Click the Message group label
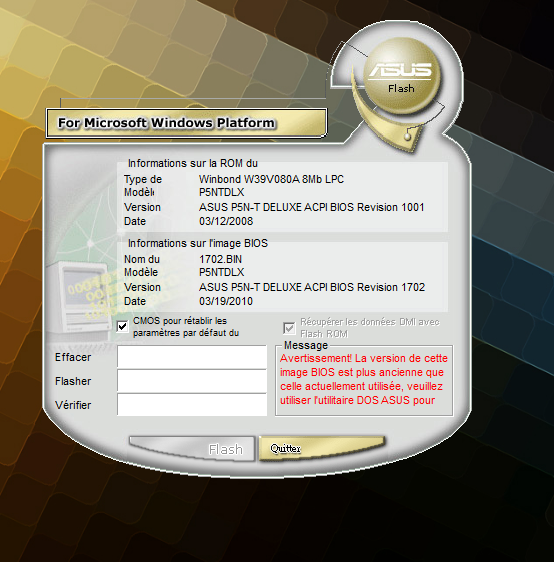The image size is (554, 562). tap(306, 345)
